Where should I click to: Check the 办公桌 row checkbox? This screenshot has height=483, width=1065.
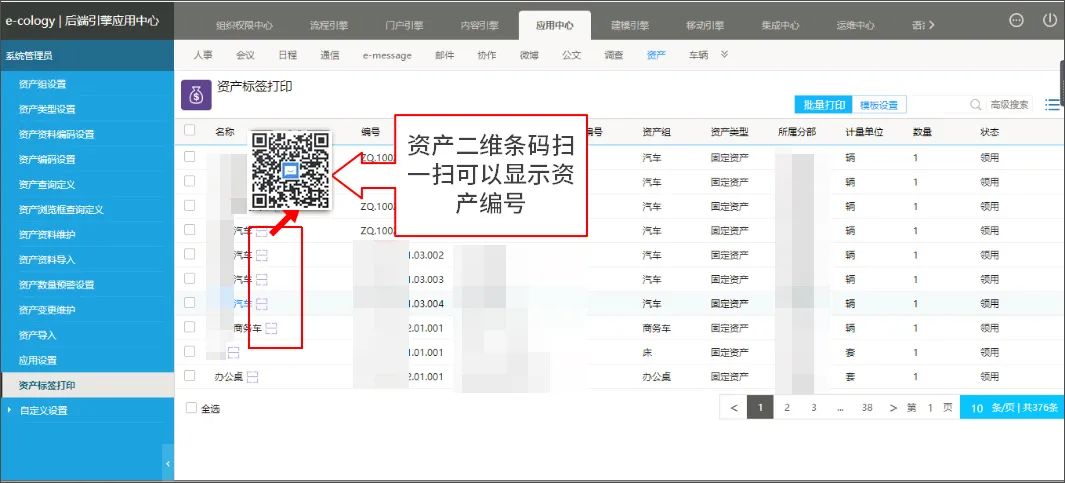click(189, 375)
